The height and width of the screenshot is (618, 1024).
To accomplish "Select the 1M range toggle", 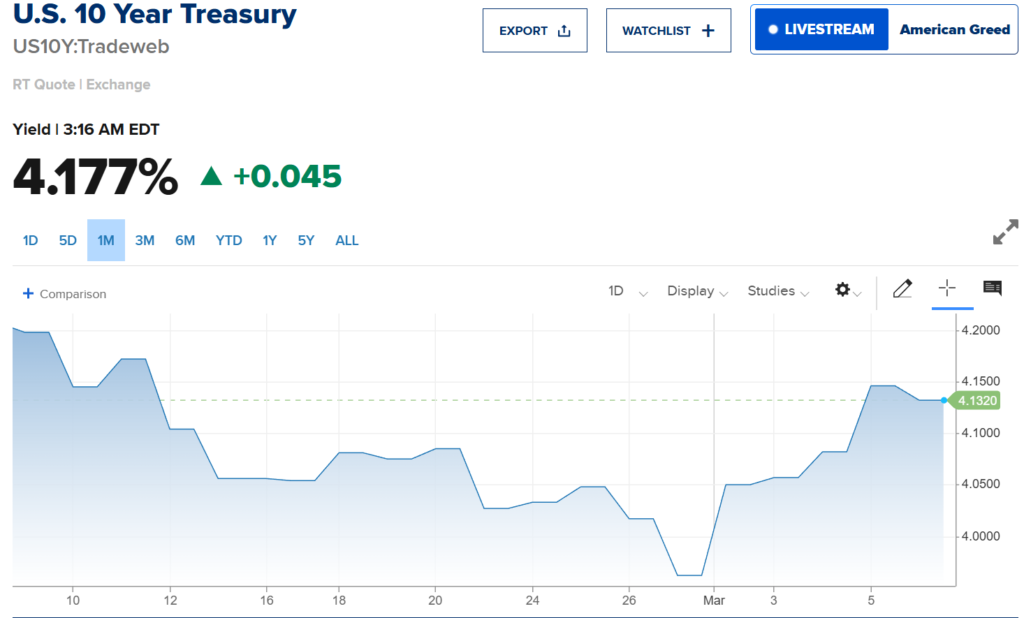I will 106,240.
